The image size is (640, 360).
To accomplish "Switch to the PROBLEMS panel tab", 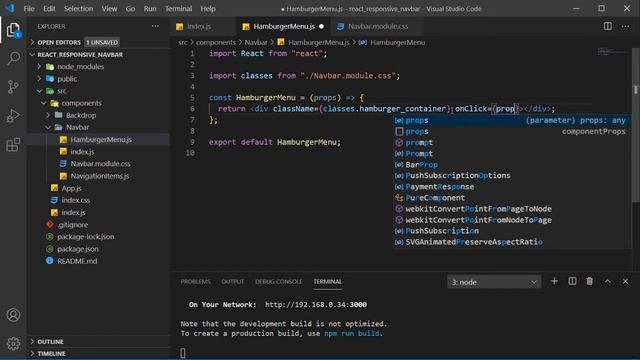I will (196, 282).
